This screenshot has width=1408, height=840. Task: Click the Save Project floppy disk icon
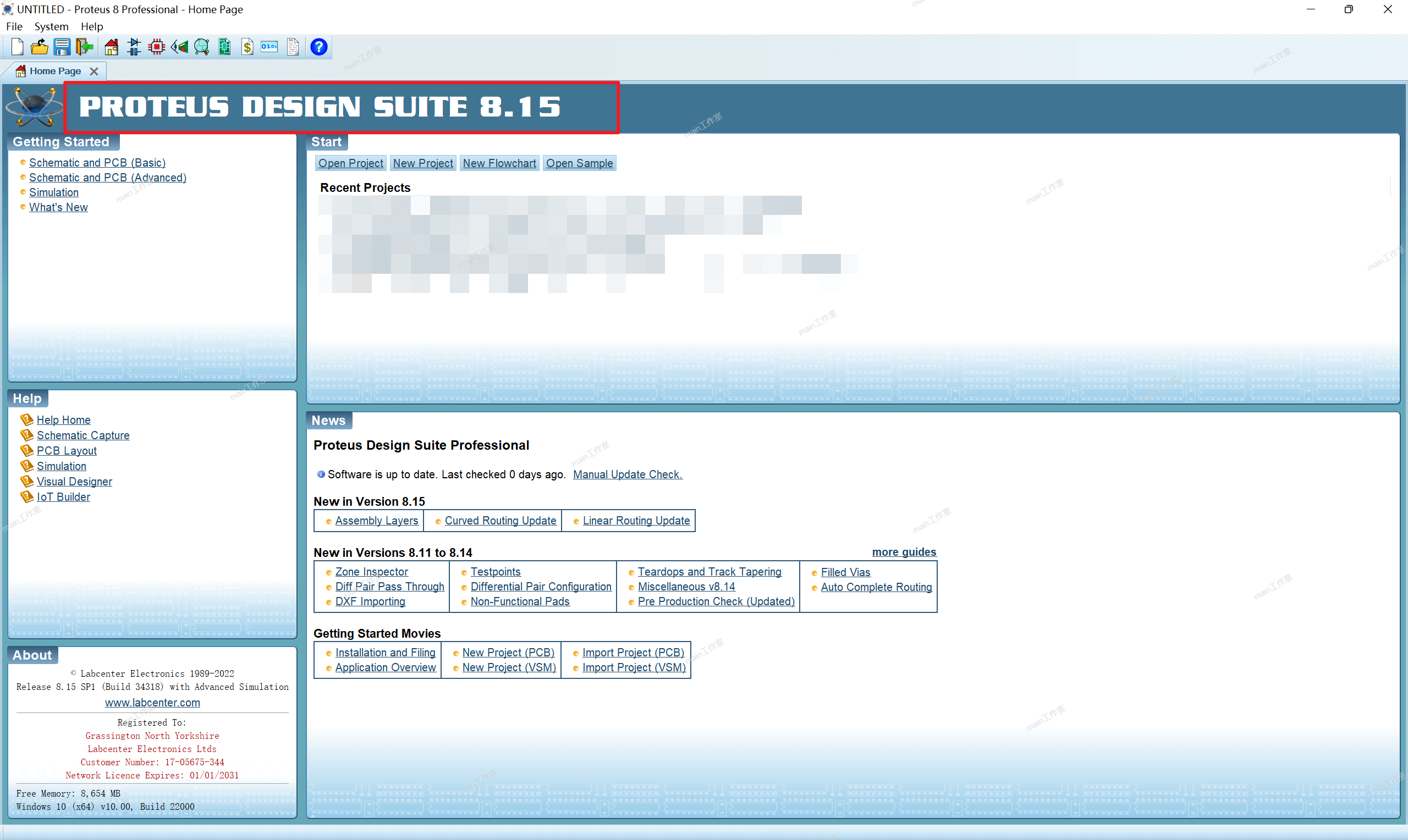[62, 47]
